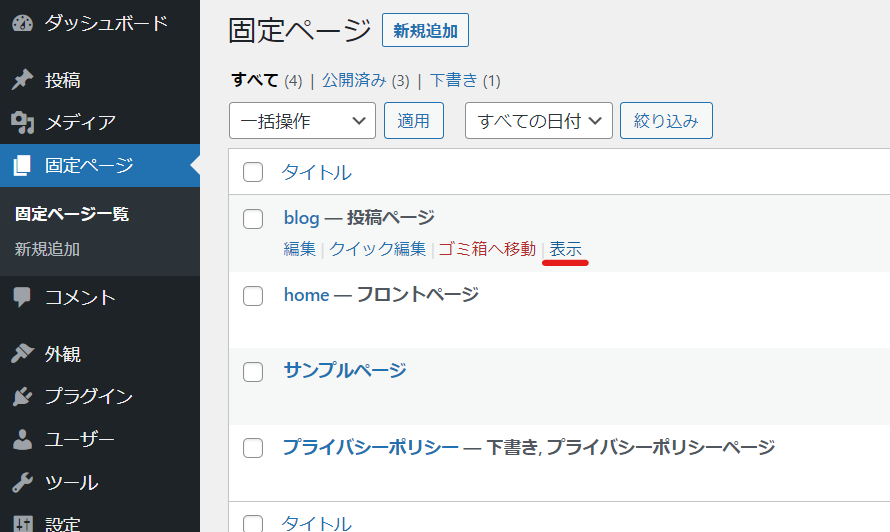This screenshot has height=532, width=890.
Task: Open the すべての日付 date filter dropdown
Action: point(539,120)
